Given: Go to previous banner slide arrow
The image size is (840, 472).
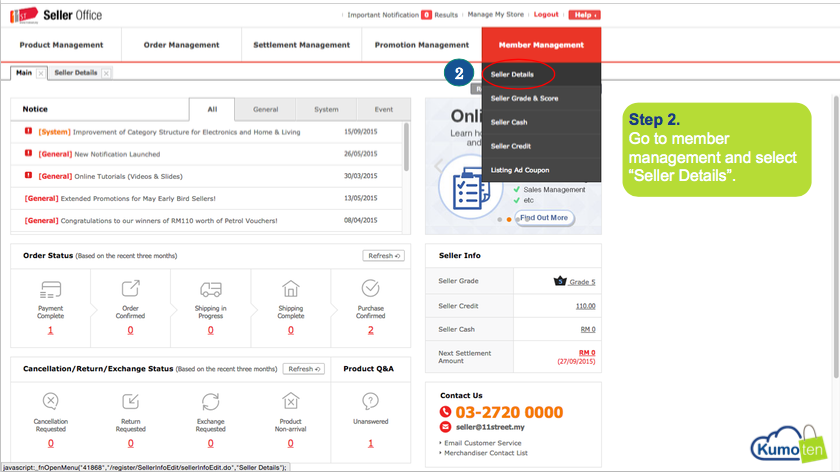Looking at the screenshot, I should [438, 166].
